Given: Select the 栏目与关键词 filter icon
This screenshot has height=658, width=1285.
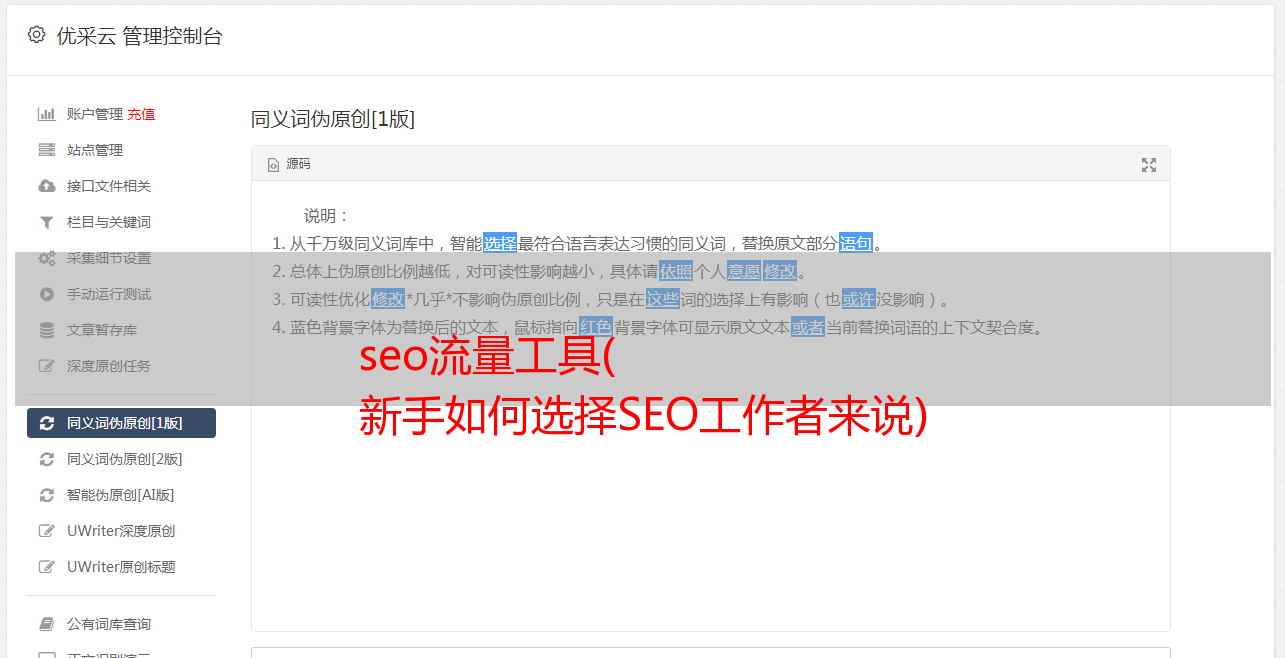Looking at the screenshot, I should point(46,222).
